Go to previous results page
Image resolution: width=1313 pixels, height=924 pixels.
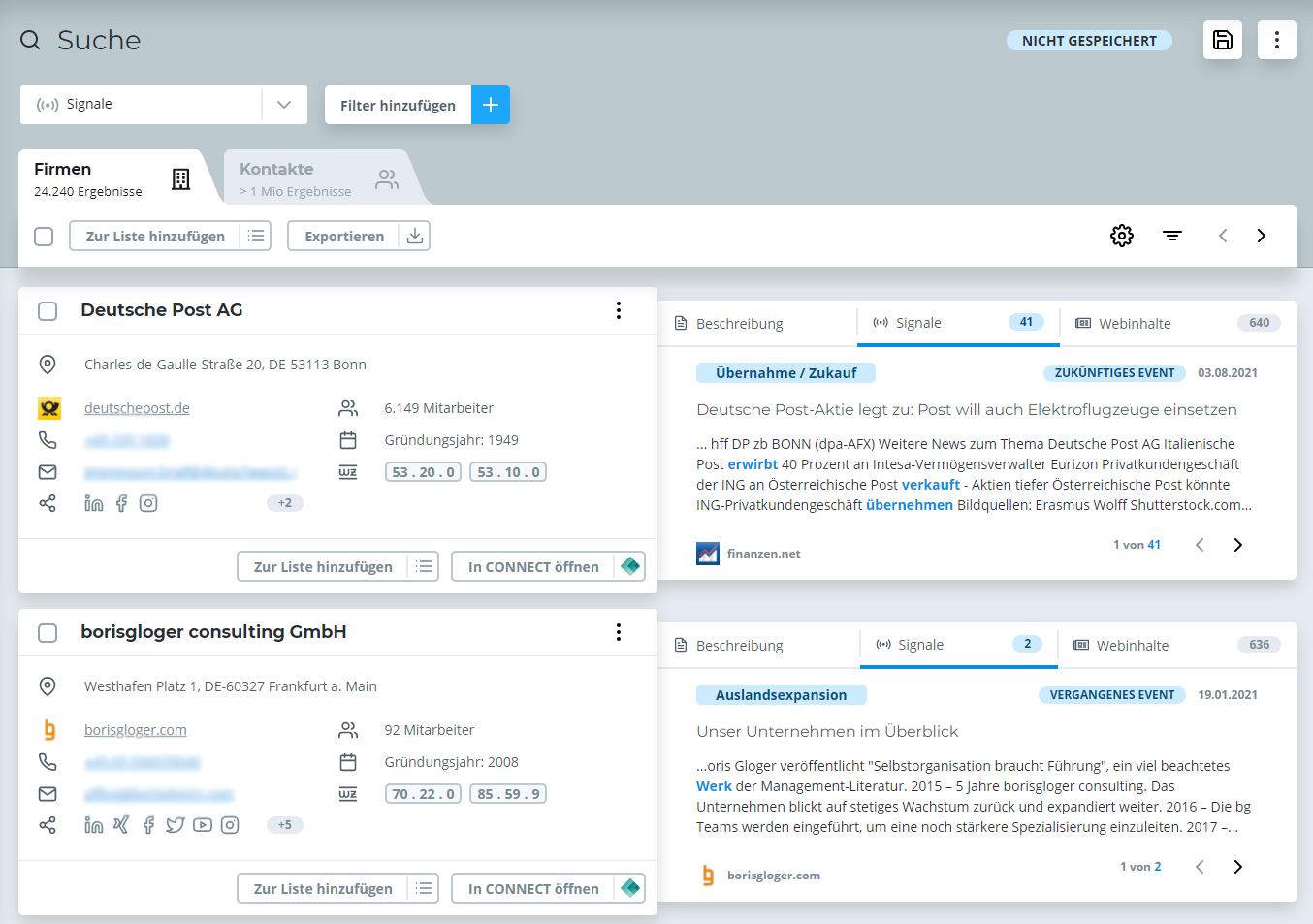[1223, 236]
